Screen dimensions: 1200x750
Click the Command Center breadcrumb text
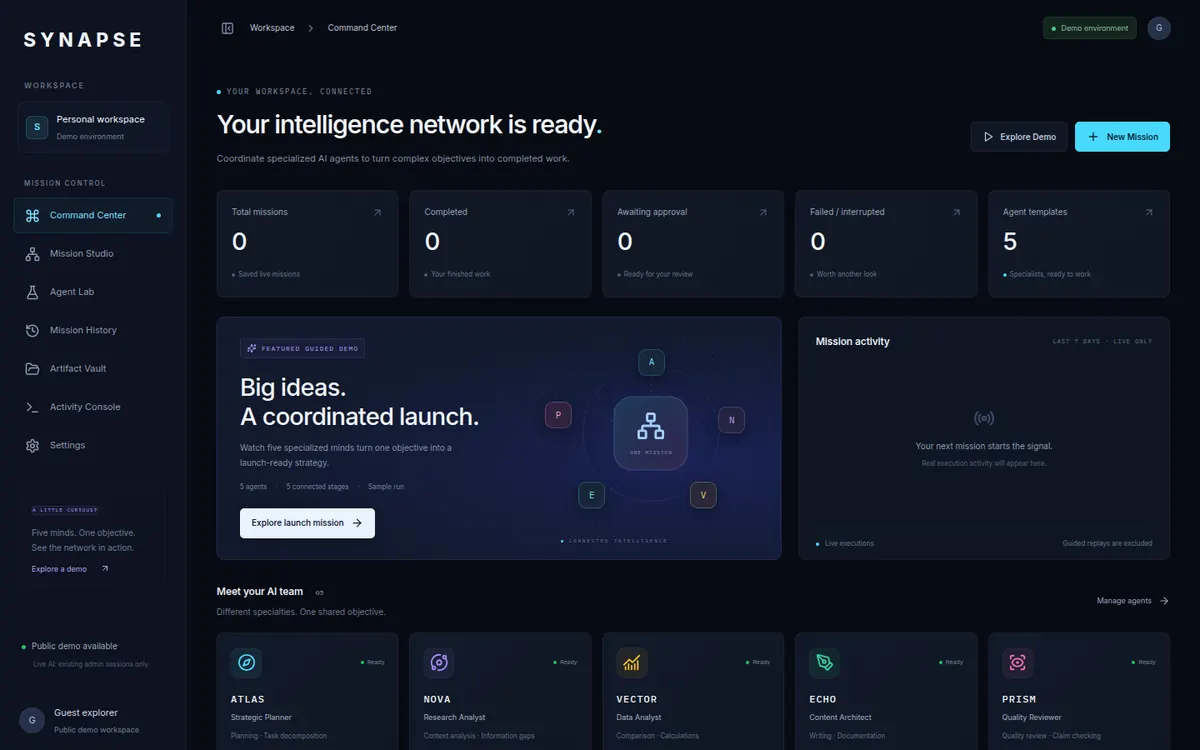[362, 28]
